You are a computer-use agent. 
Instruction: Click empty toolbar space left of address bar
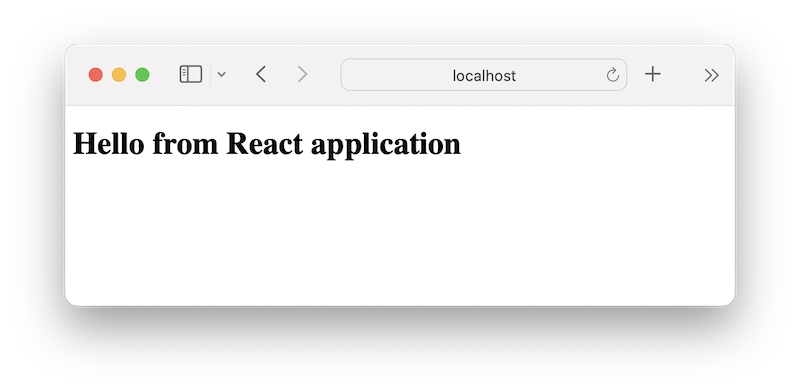[x=324, y=75]
